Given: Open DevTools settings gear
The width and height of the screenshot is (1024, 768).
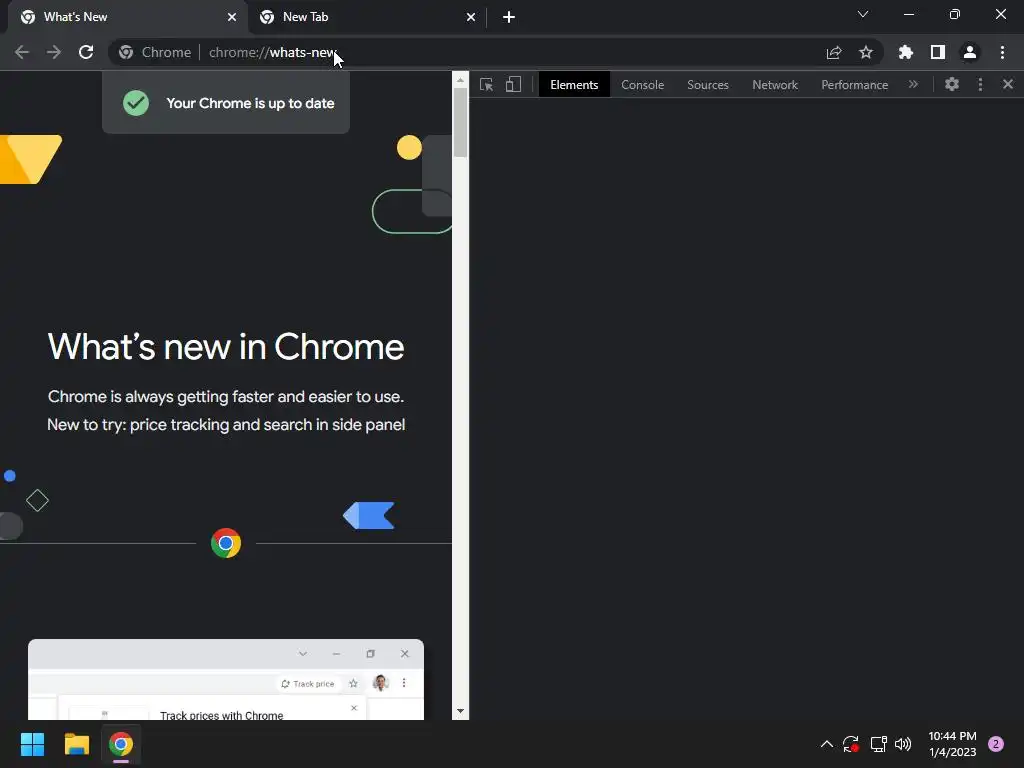Looking at the screenshot, I should (952, 84).
